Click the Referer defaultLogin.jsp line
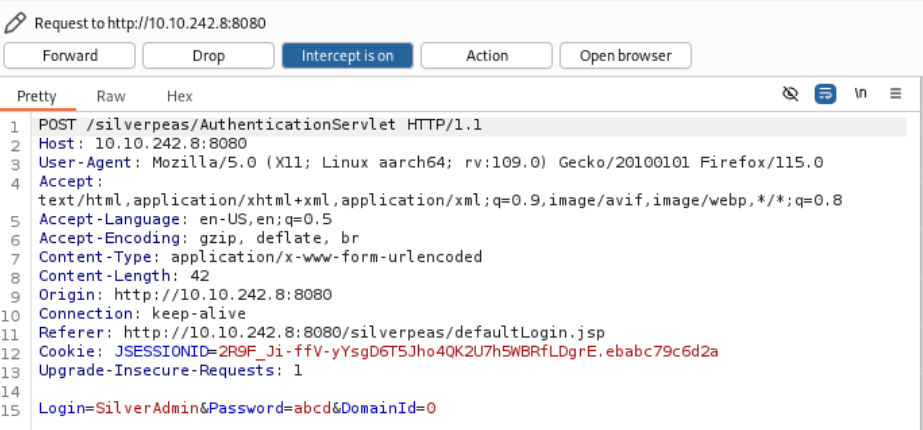Screen dimensions: 923x430 pos(322,332)
